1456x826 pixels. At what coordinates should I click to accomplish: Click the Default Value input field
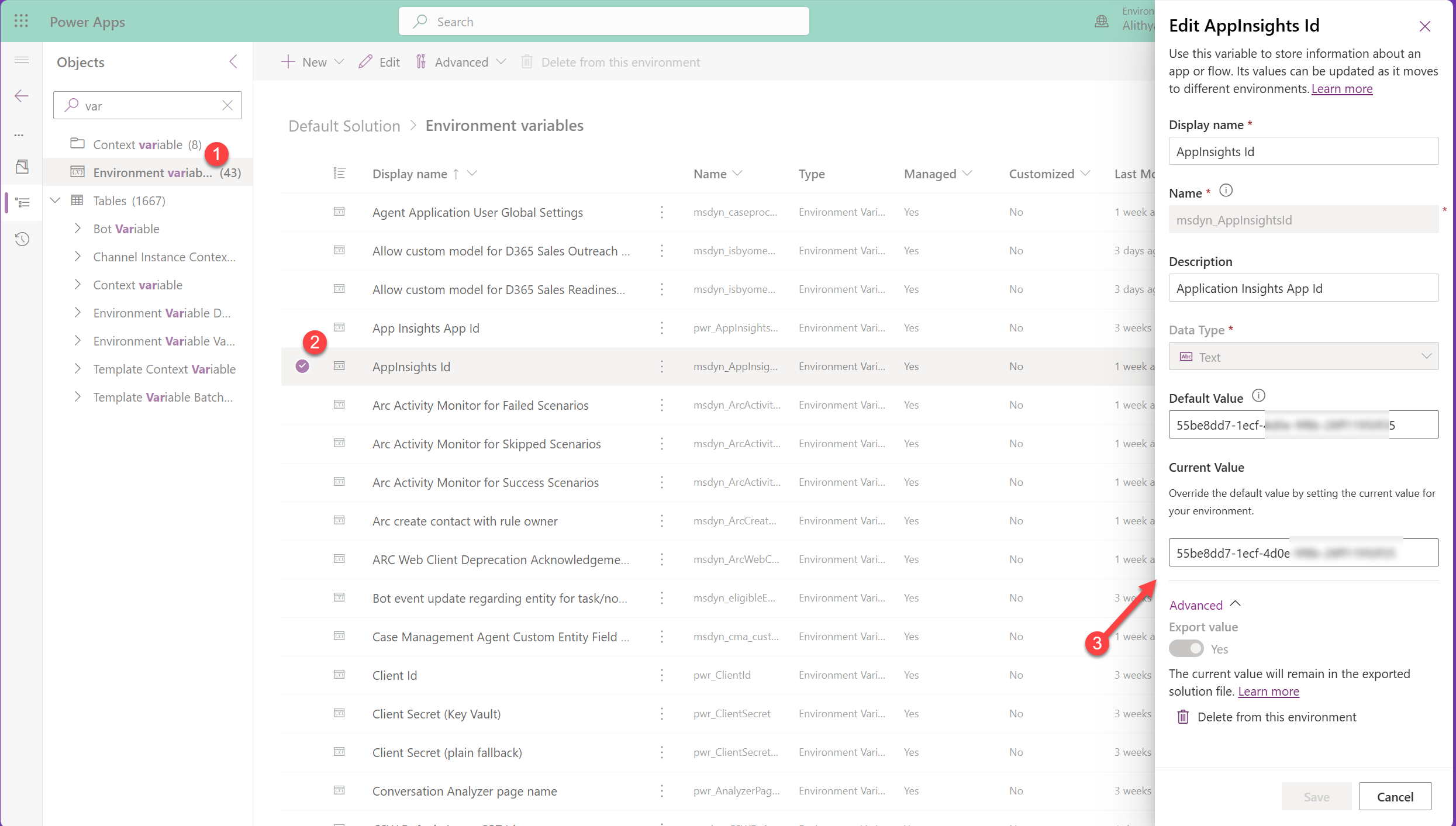pos(1303,425)
